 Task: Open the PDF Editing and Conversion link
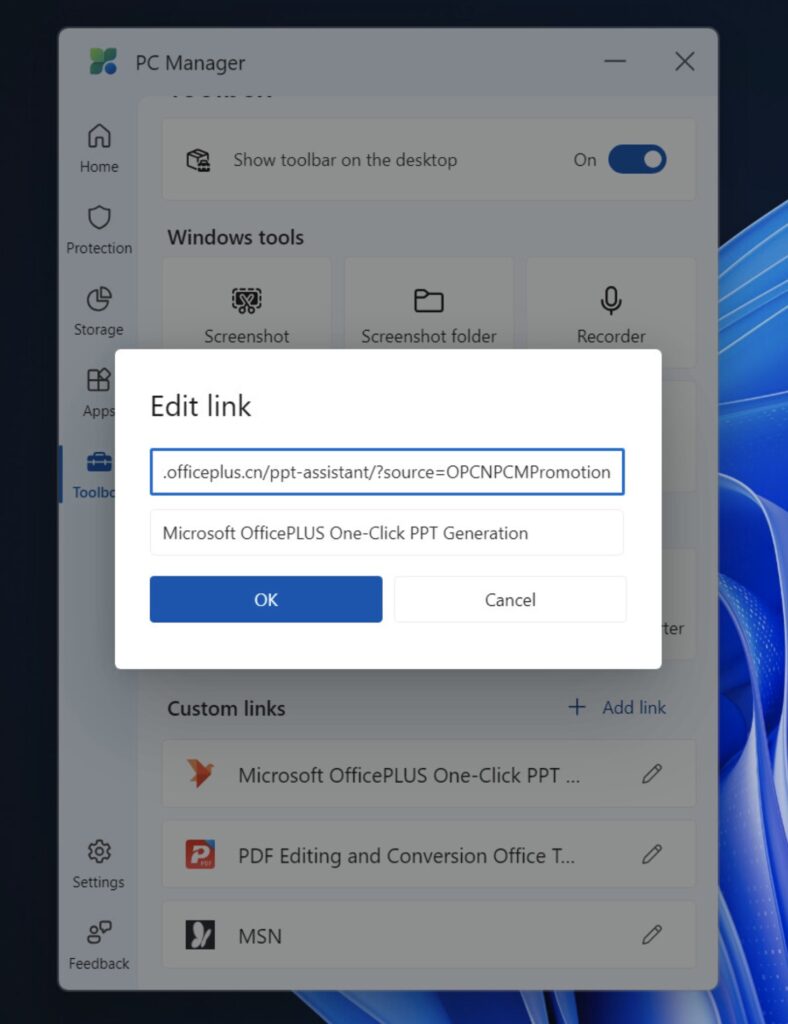[x=429, y=854]
